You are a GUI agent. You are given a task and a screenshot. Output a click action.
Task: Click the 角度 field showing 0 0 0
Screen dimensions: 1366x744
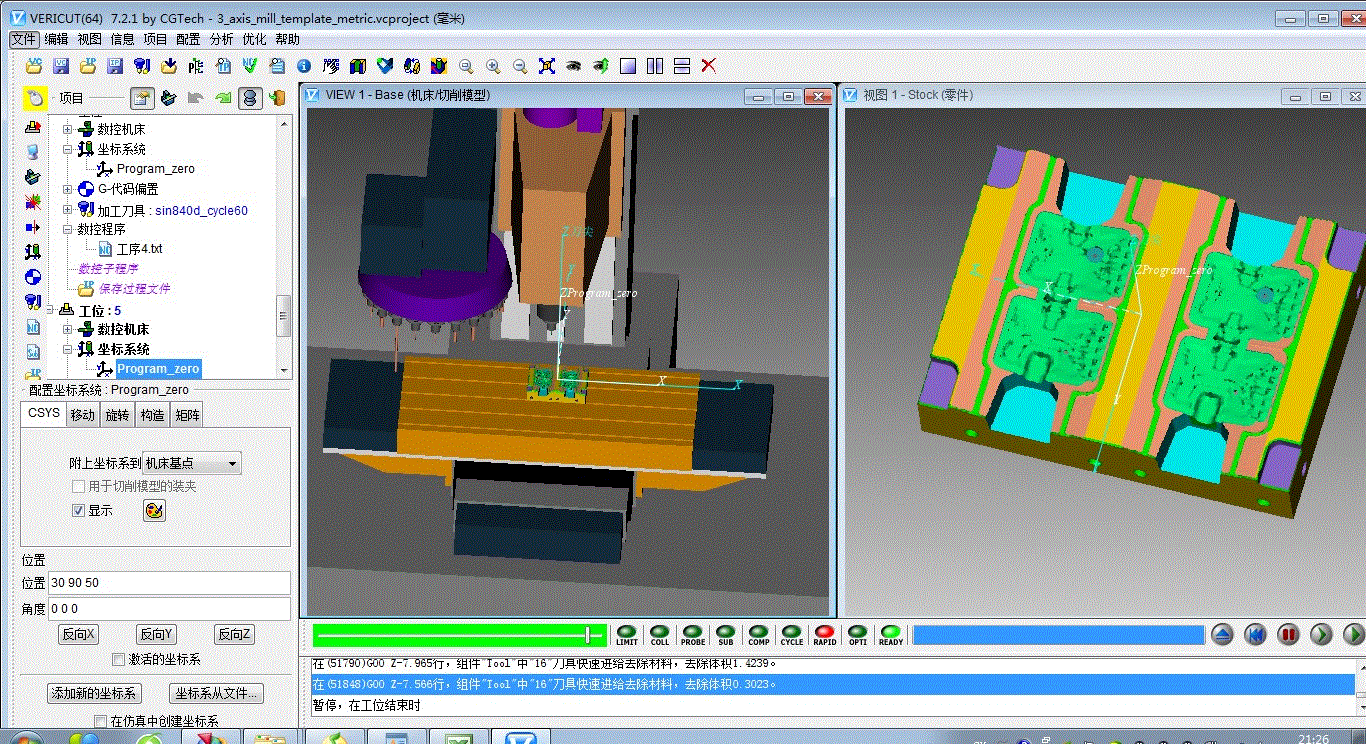pyautogui.click(x=170, y=608)
